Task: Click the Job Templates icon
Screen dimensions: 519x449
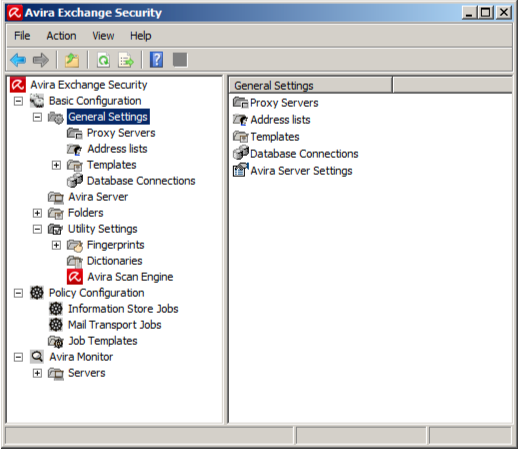Action: tap(56, 341)
